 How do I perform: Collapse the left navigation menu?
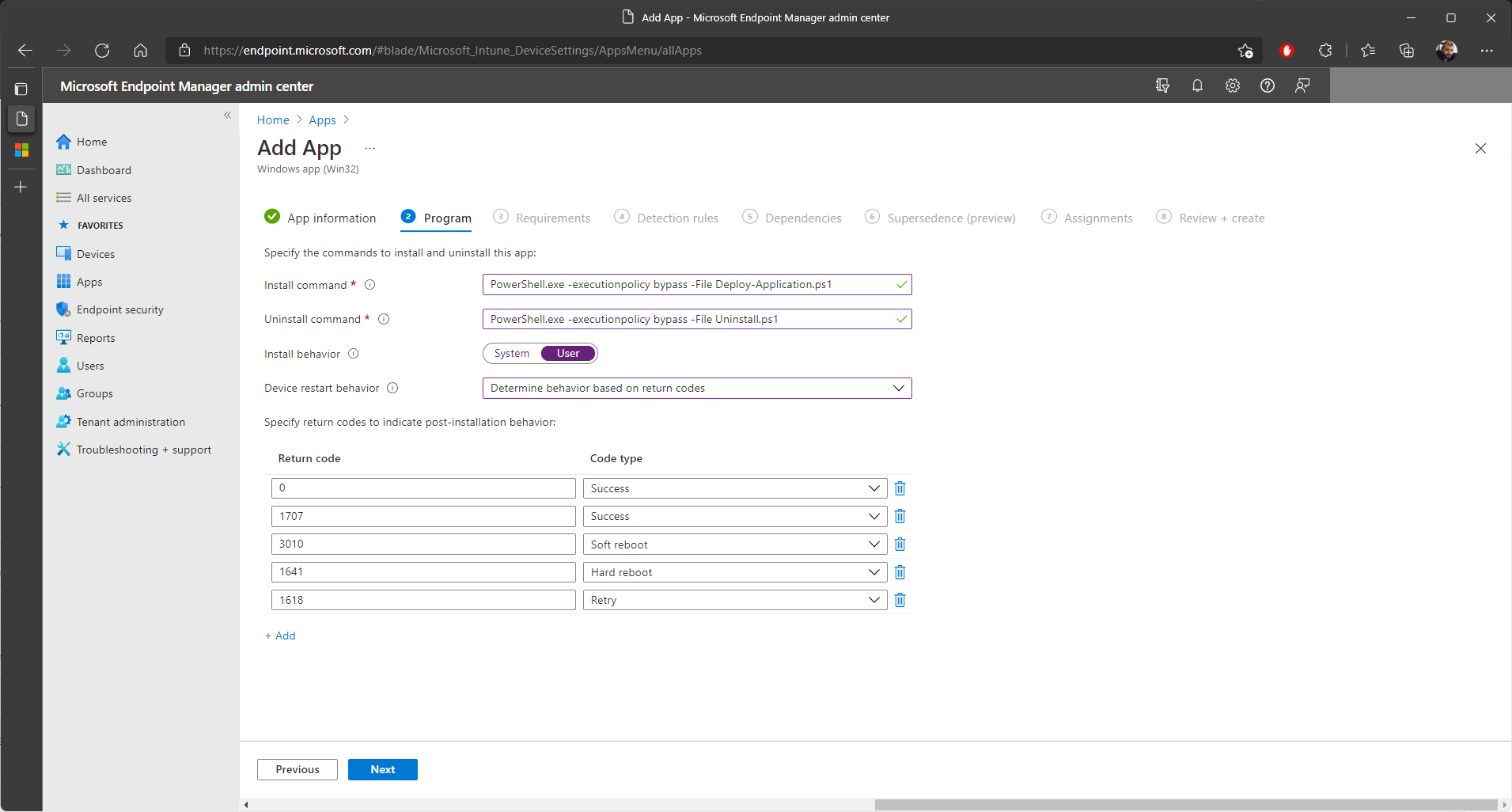[x=227, y=116]
